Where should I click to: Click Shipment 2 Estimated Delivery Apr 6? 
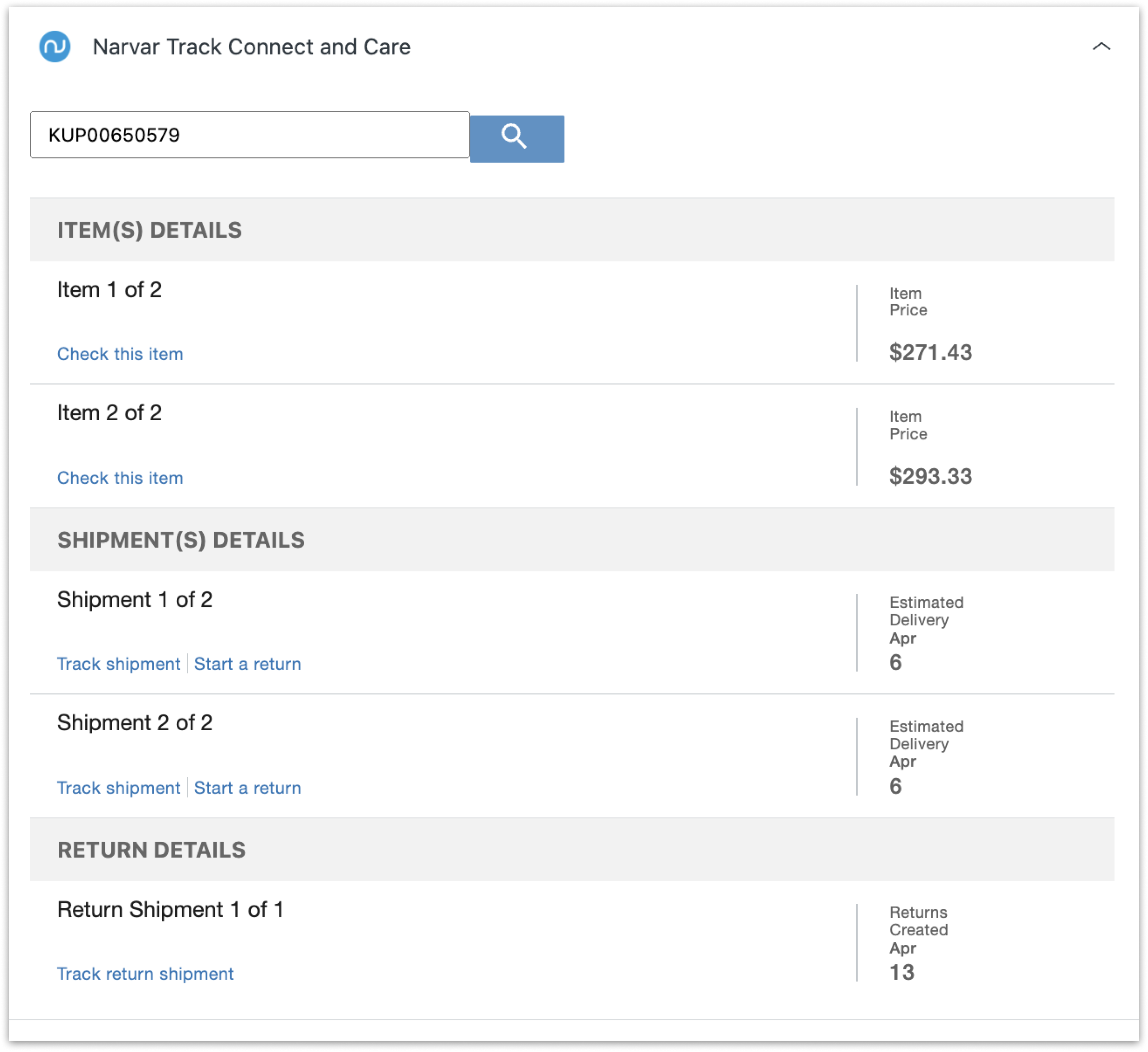pyautogui.click(x=927, y=757)
